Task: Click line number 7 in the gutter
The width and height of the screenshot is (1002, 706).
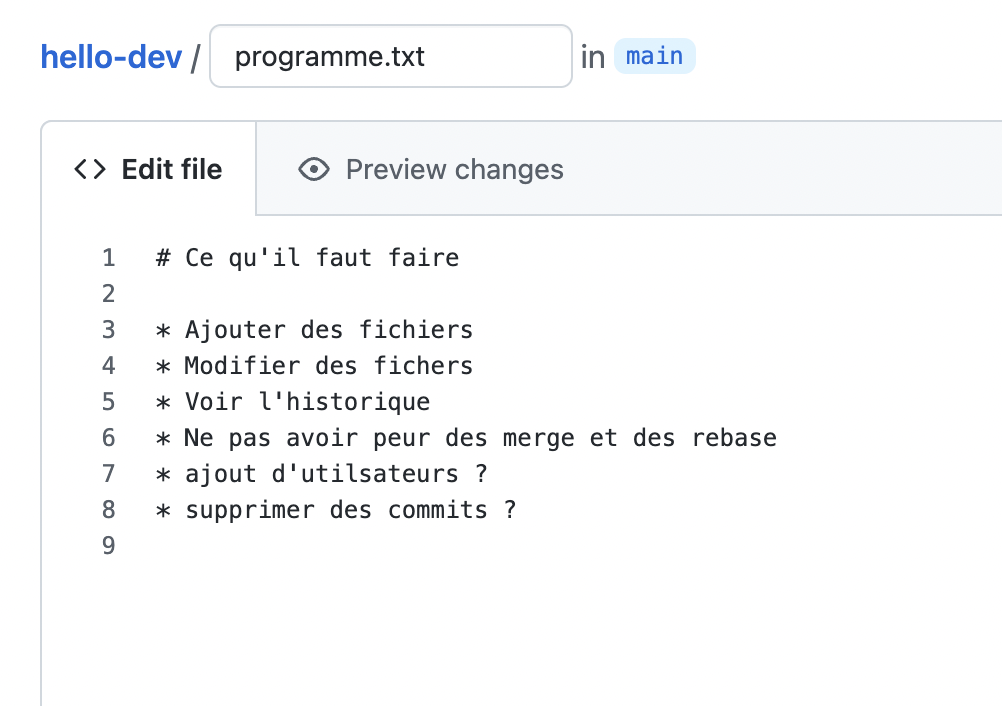Action: (x=108, y=474)
